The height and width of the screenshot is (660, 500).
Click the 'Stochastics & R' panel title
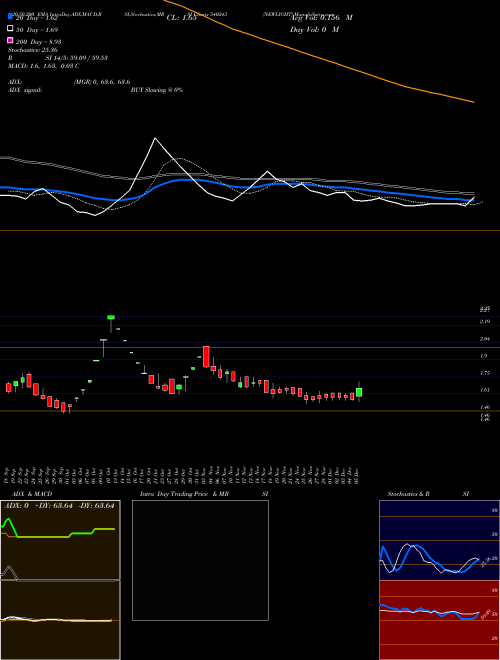pos(409,494)
